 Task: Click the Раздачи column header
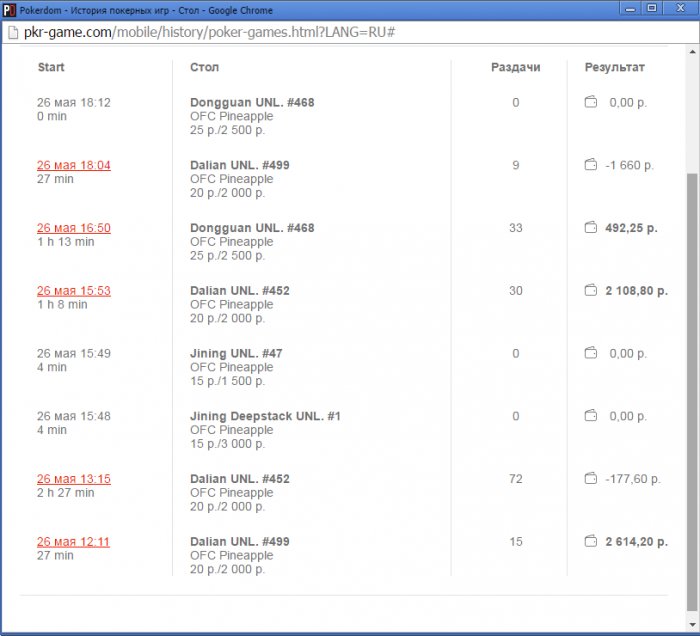pos(516,67)
